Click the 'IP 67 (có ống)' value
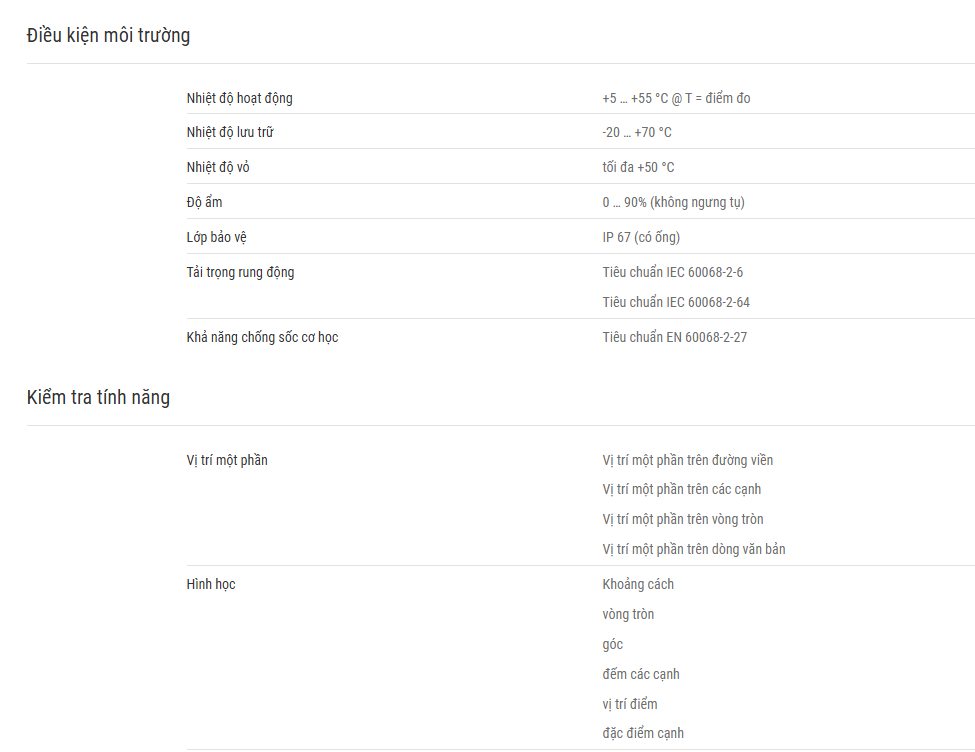 point(641,237)
